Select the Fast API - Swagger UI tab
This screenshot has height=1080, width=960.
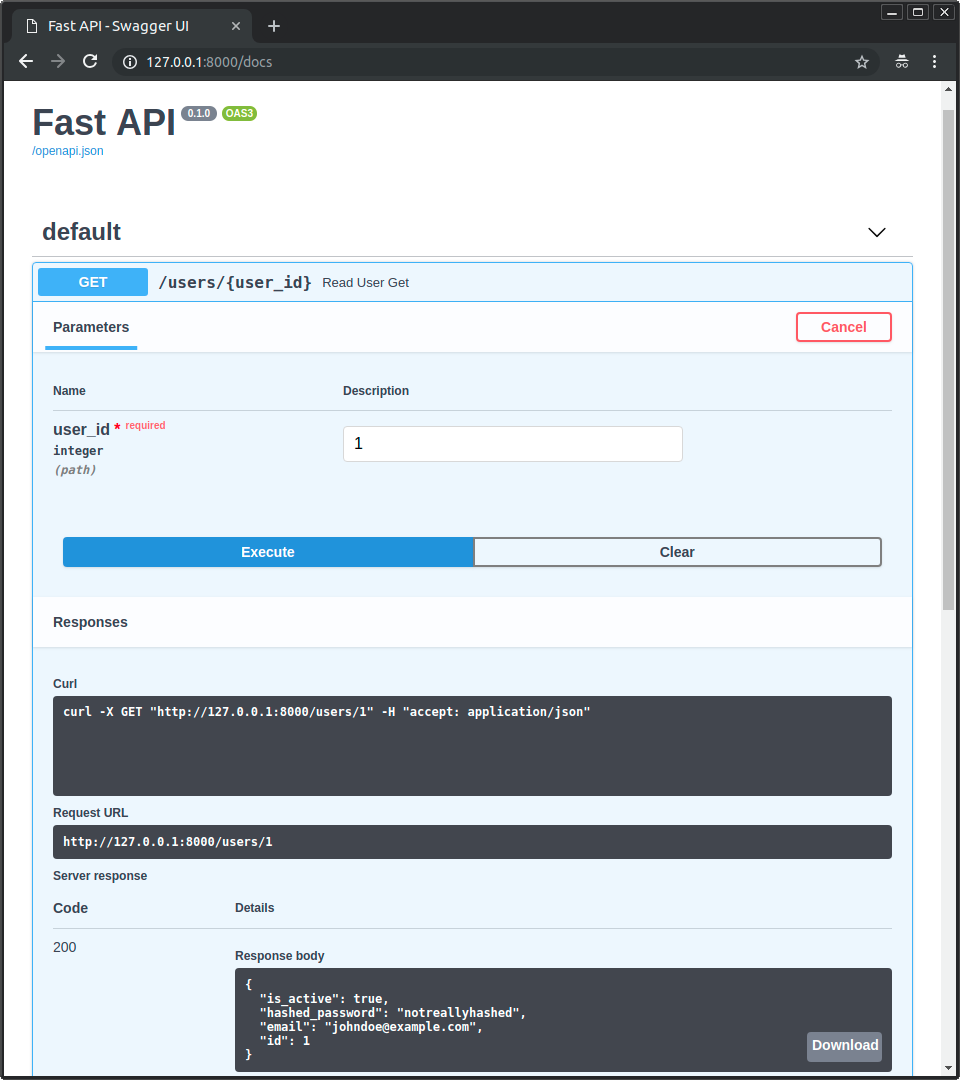pos(118,26)
